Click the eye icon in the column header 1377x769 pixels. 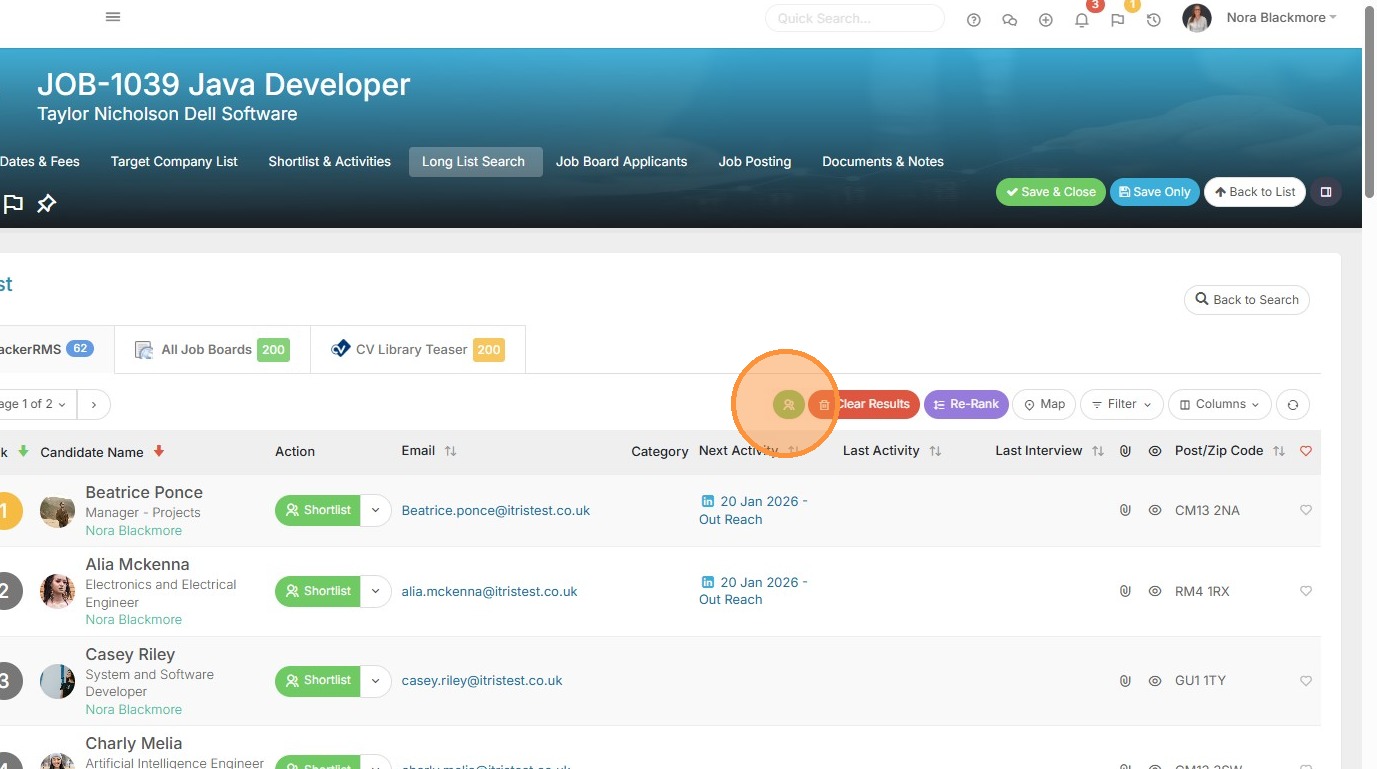coord(1155,451)
